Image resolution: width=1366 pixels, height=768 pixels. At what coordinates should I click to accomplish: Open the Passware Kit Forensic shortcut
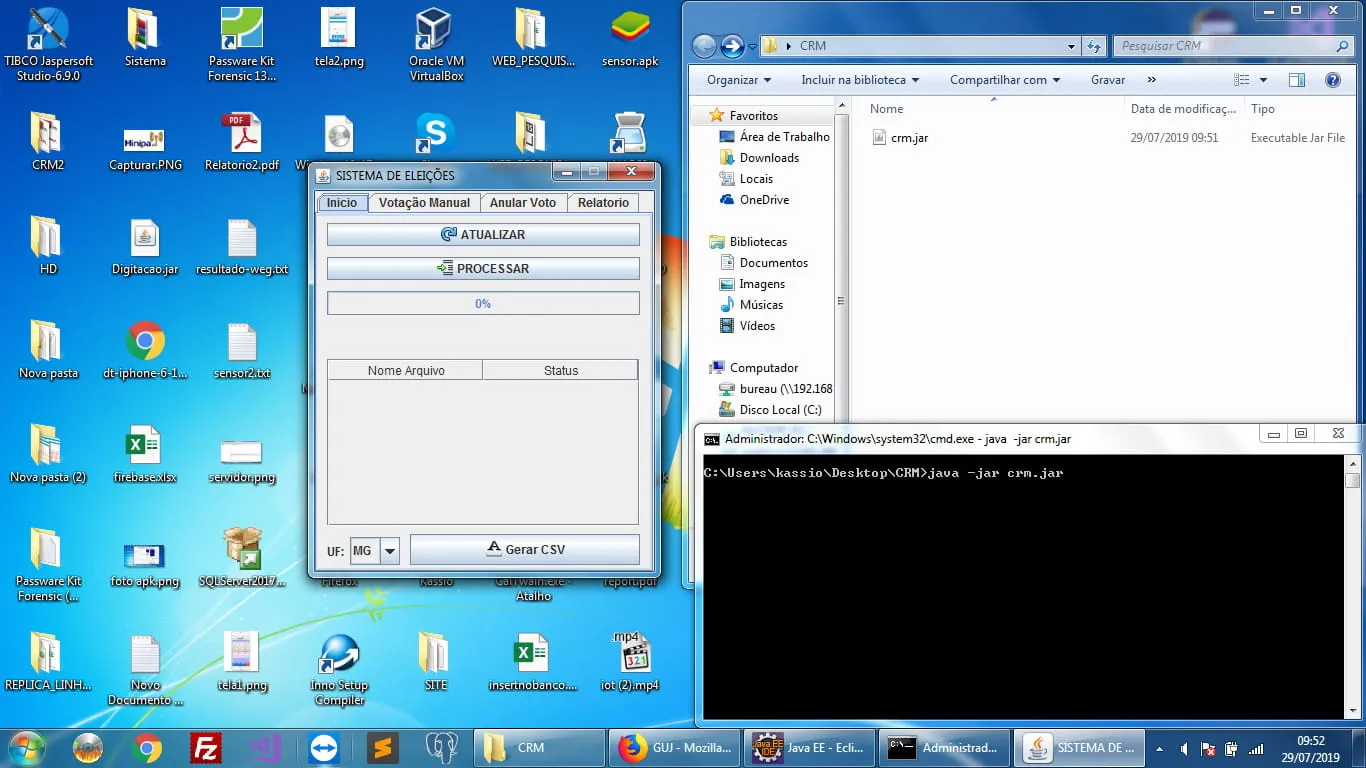pyautogui.click(x=241, y=30)
